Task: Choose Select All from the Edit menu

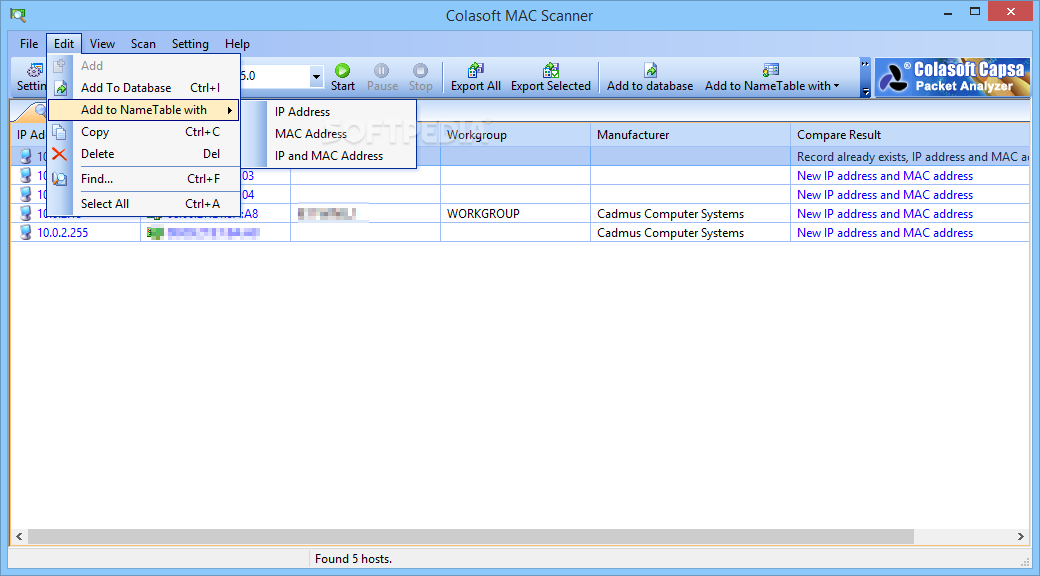Action: coord(143,204)
